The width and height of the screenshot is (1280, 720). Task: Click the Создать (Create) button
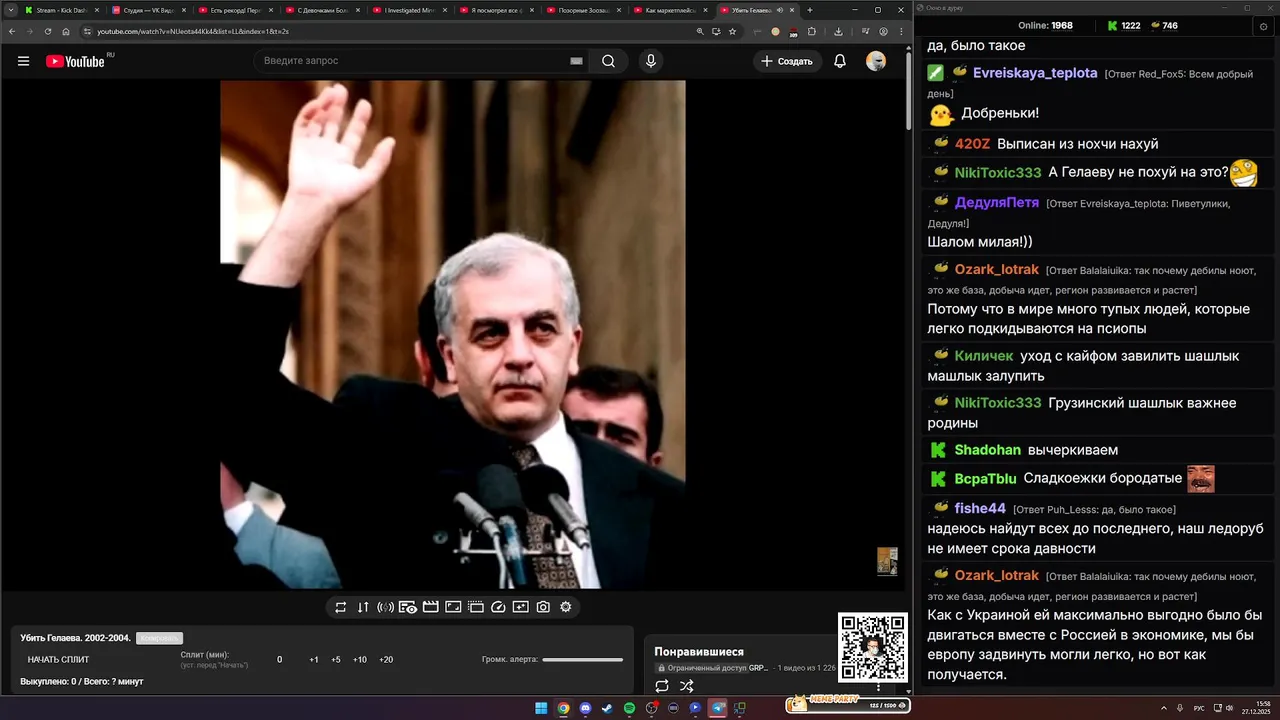787,61
